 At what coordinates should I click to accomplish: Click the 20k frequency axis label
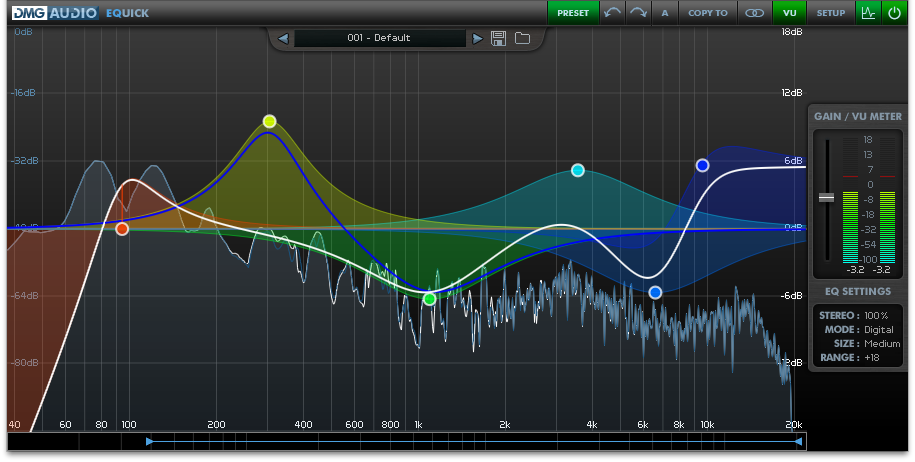tap(794, 425)
